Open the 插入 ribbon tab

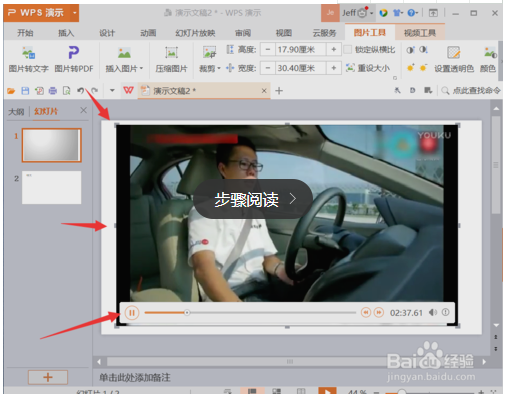[x=66, y=33]
